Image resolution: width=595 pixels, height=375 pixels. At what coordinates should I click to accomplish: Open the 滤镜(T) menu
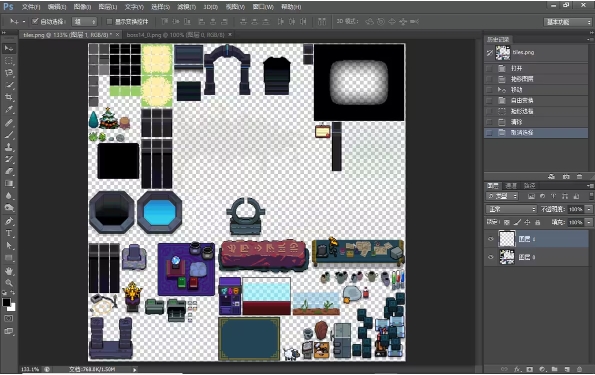pyautogui.click(x=187, y=7)
